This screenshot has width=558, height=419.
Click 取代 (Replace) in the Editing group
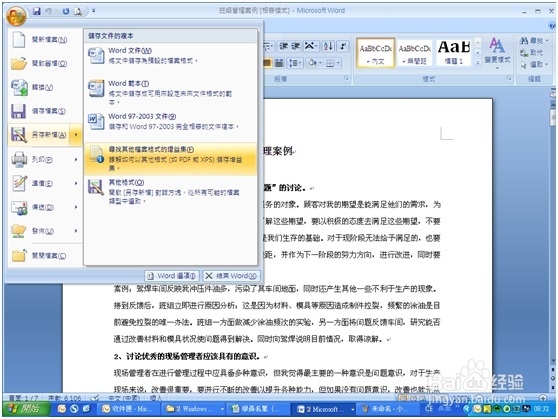click(531, 53)
